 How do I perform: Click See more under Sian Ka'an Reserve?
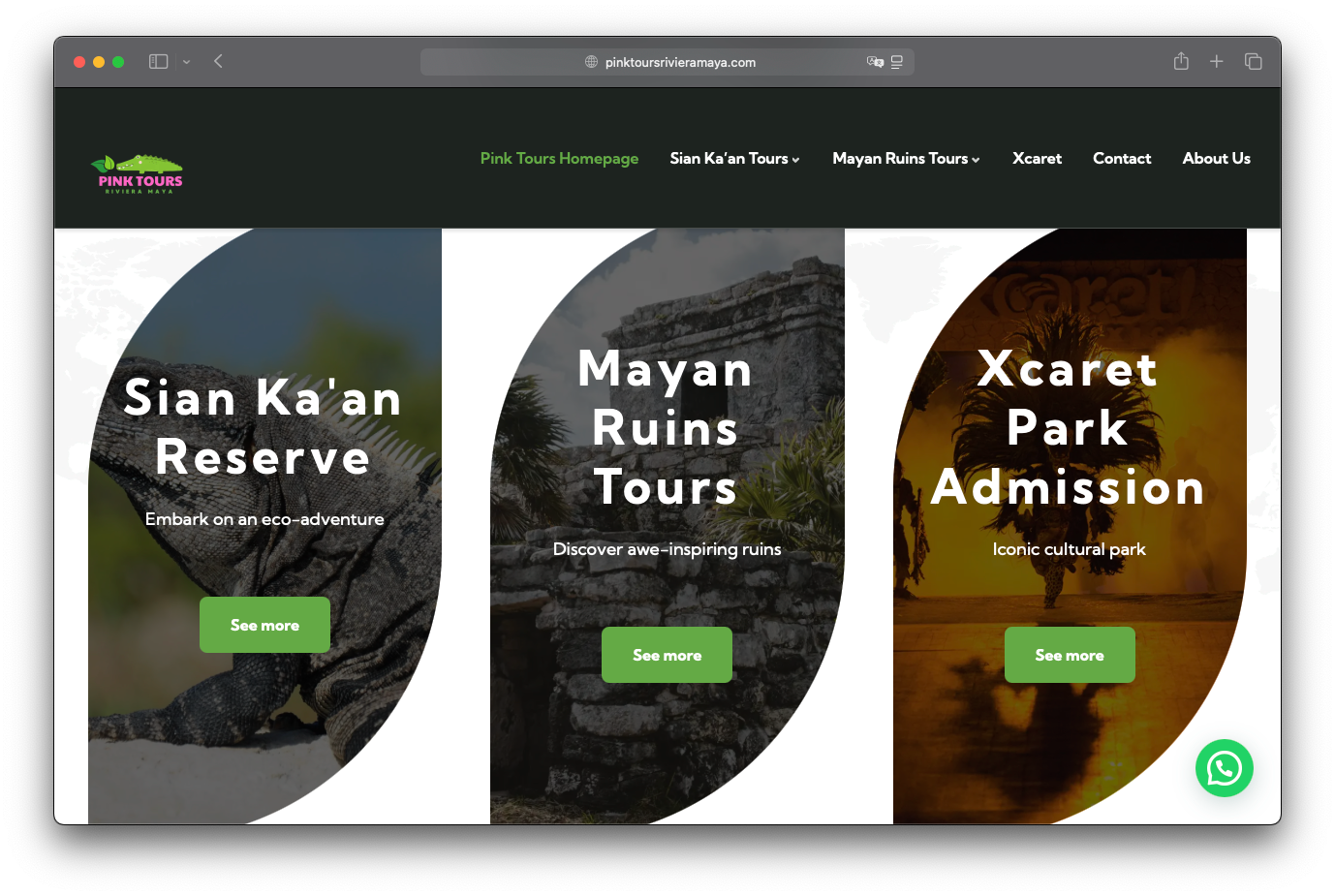point(264,625)
